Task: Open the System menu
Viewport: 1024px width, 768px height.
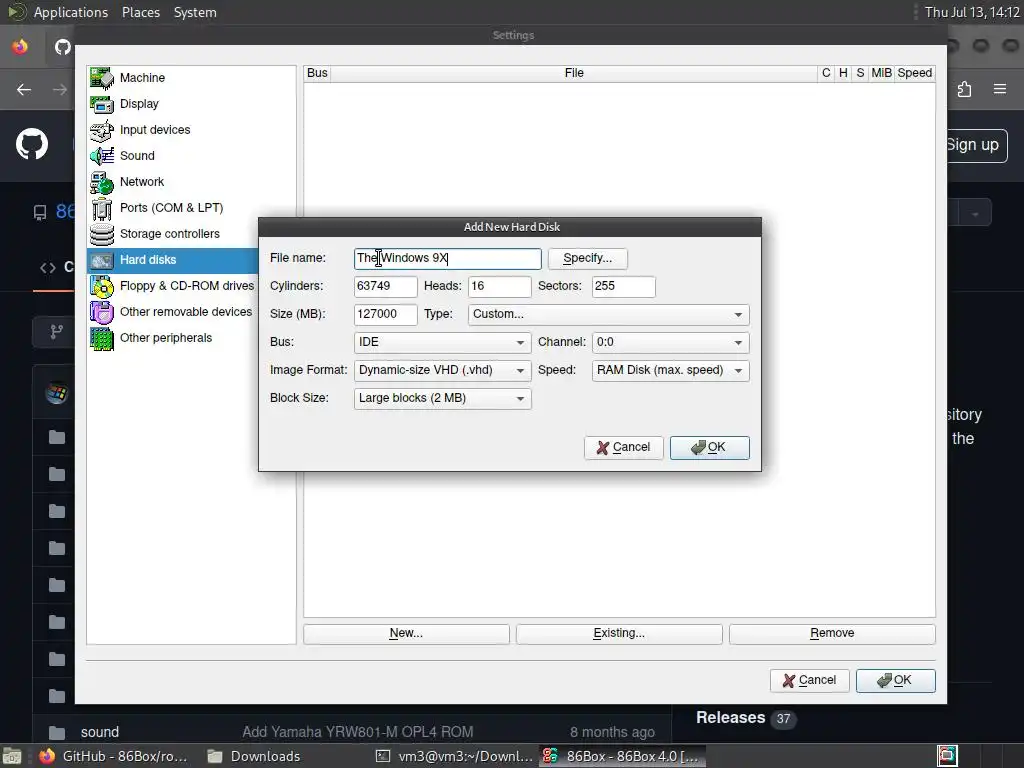Action: (195, 12)
